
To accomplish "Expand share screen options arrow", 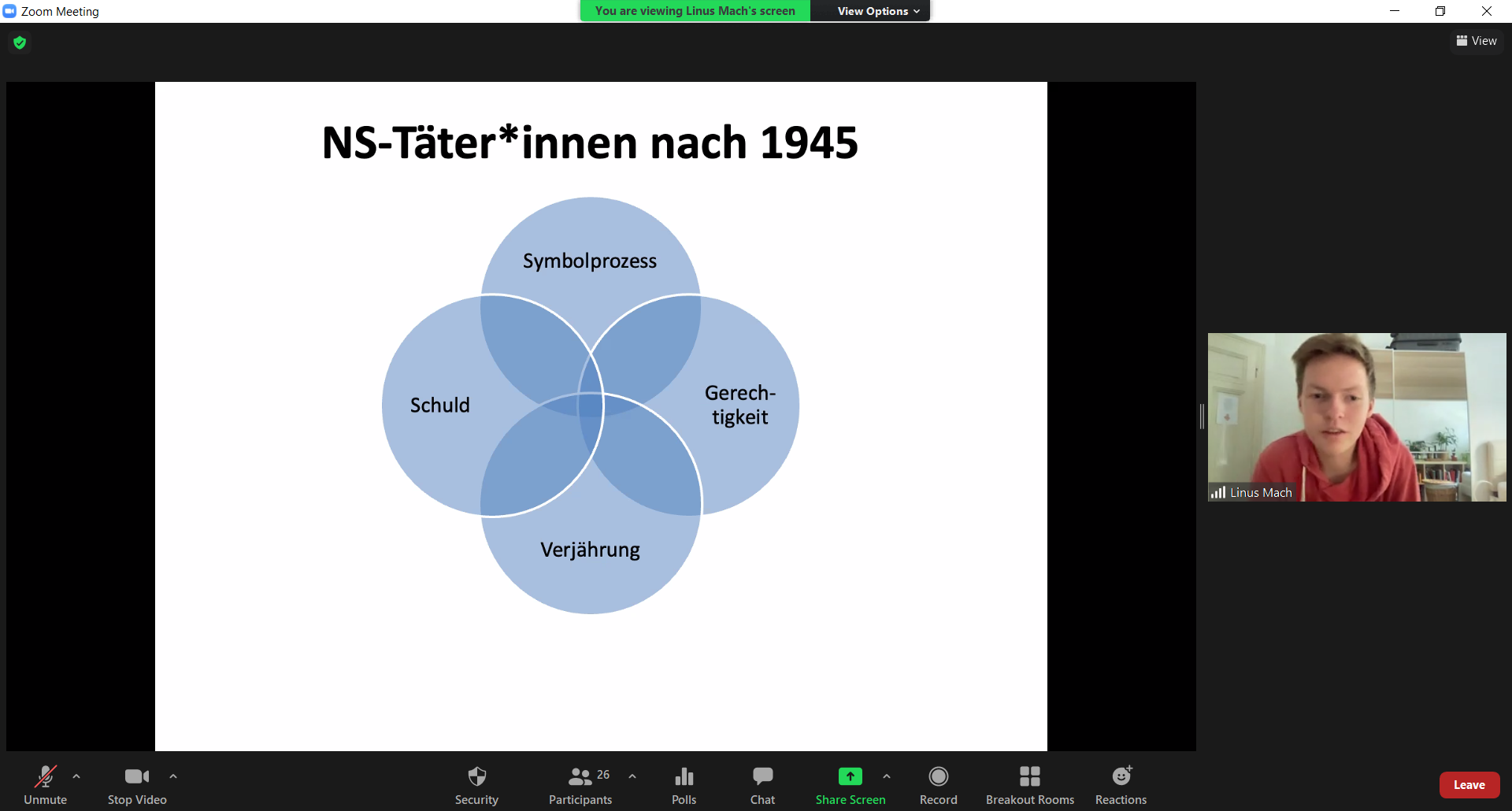I will coord(887,776).
